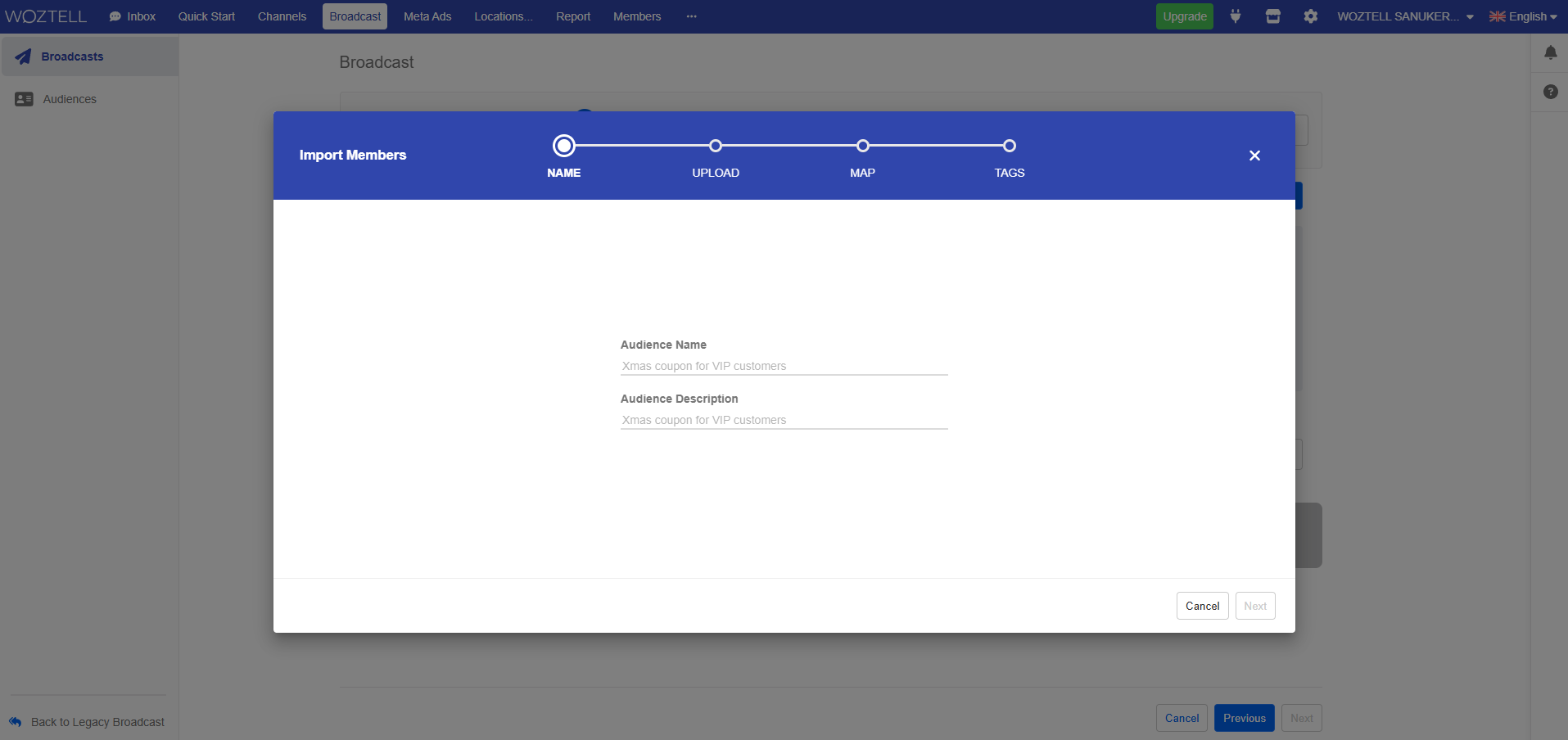Open the English language dropdown
Viewport: 1568px width, 740px height.
pos(1522,16)
